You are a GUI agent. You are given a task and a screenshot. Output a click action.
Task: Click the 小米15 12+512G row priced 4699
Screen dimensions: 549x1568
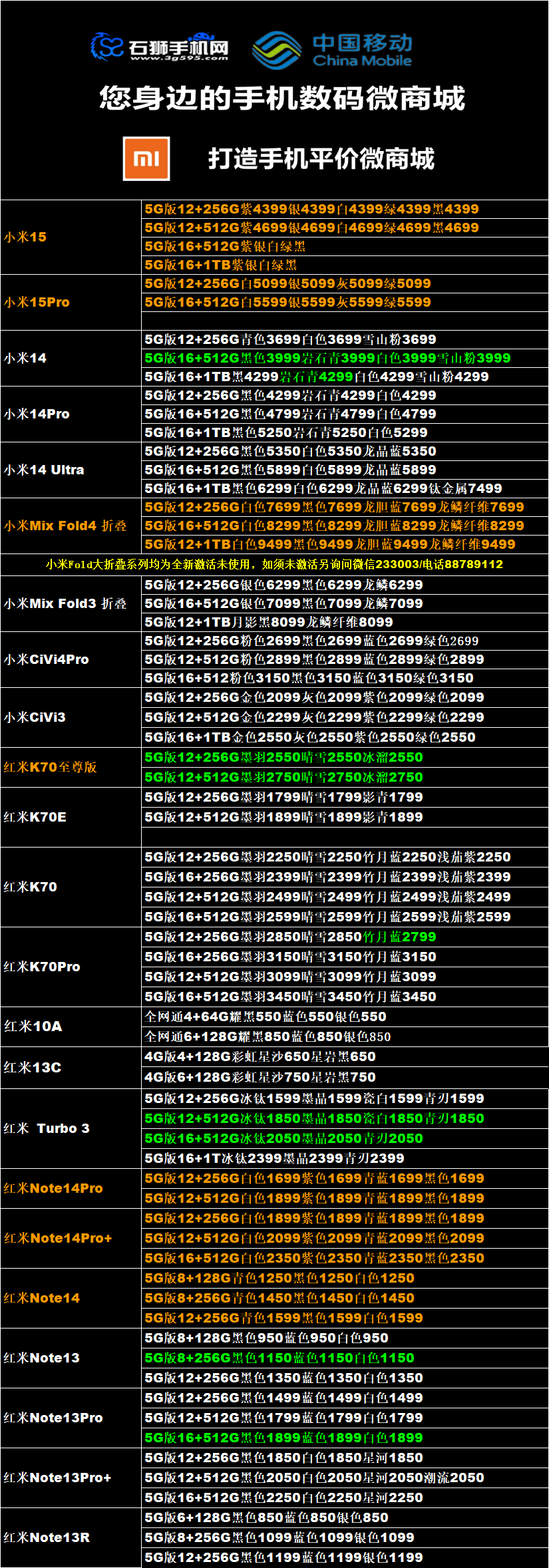click(x=345, y=228)
